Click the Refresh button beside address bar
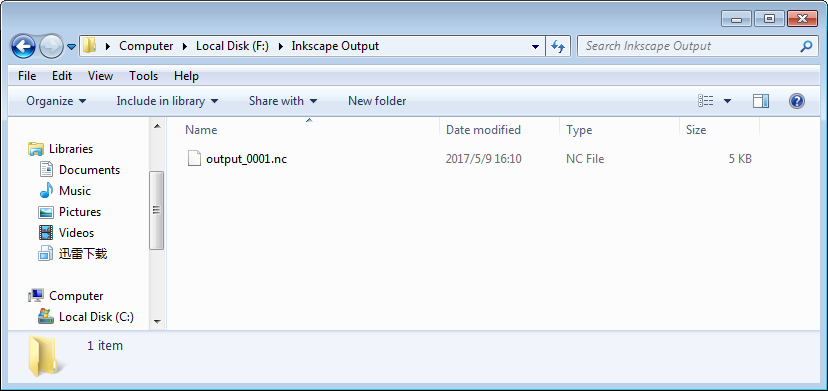Image resolution: width=828 pixels, height=391 pixels. 558,46
